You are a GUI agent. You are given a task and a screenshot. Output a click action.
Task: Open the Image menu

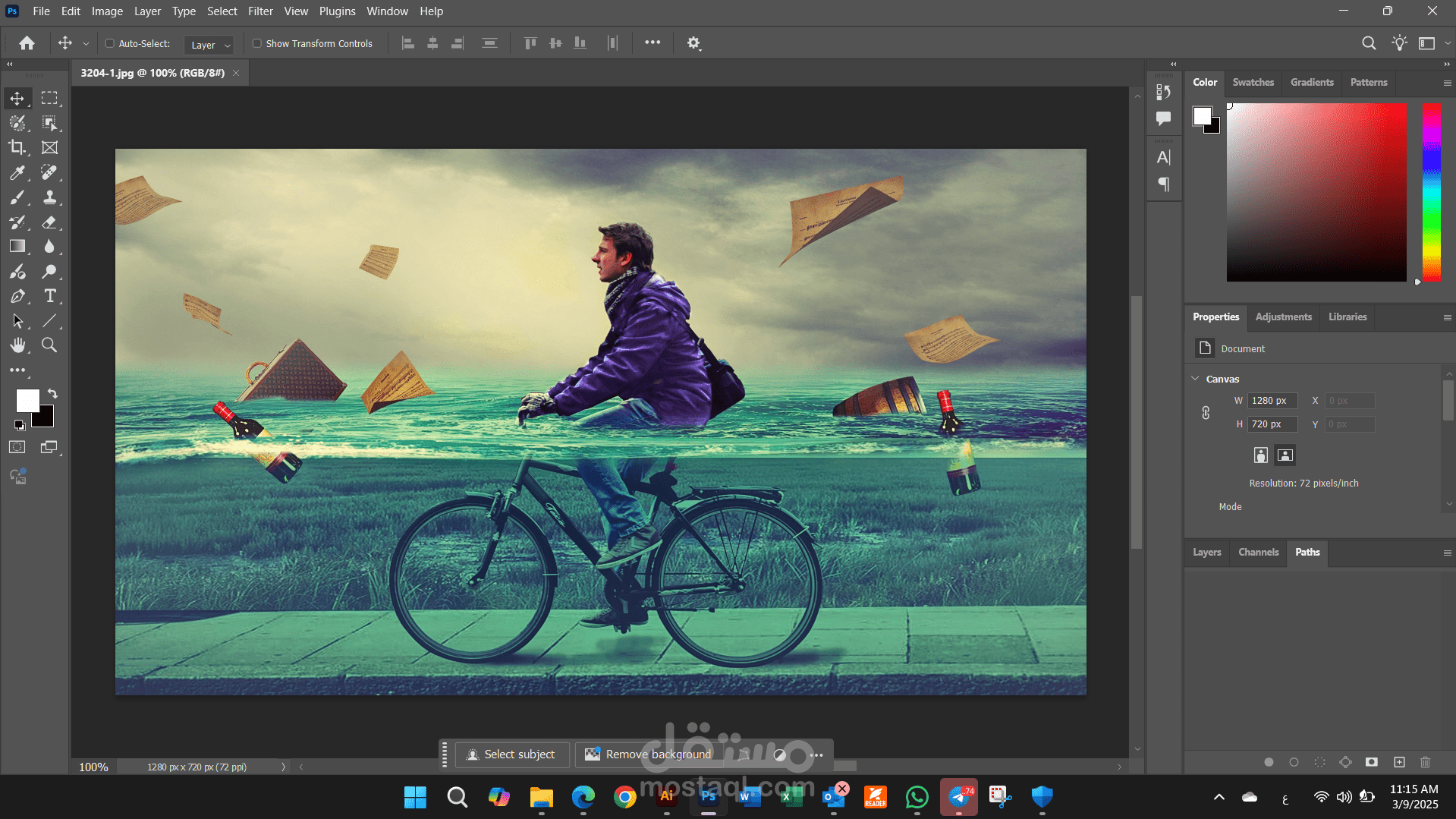pyautogui.click(x=107, y=11)
